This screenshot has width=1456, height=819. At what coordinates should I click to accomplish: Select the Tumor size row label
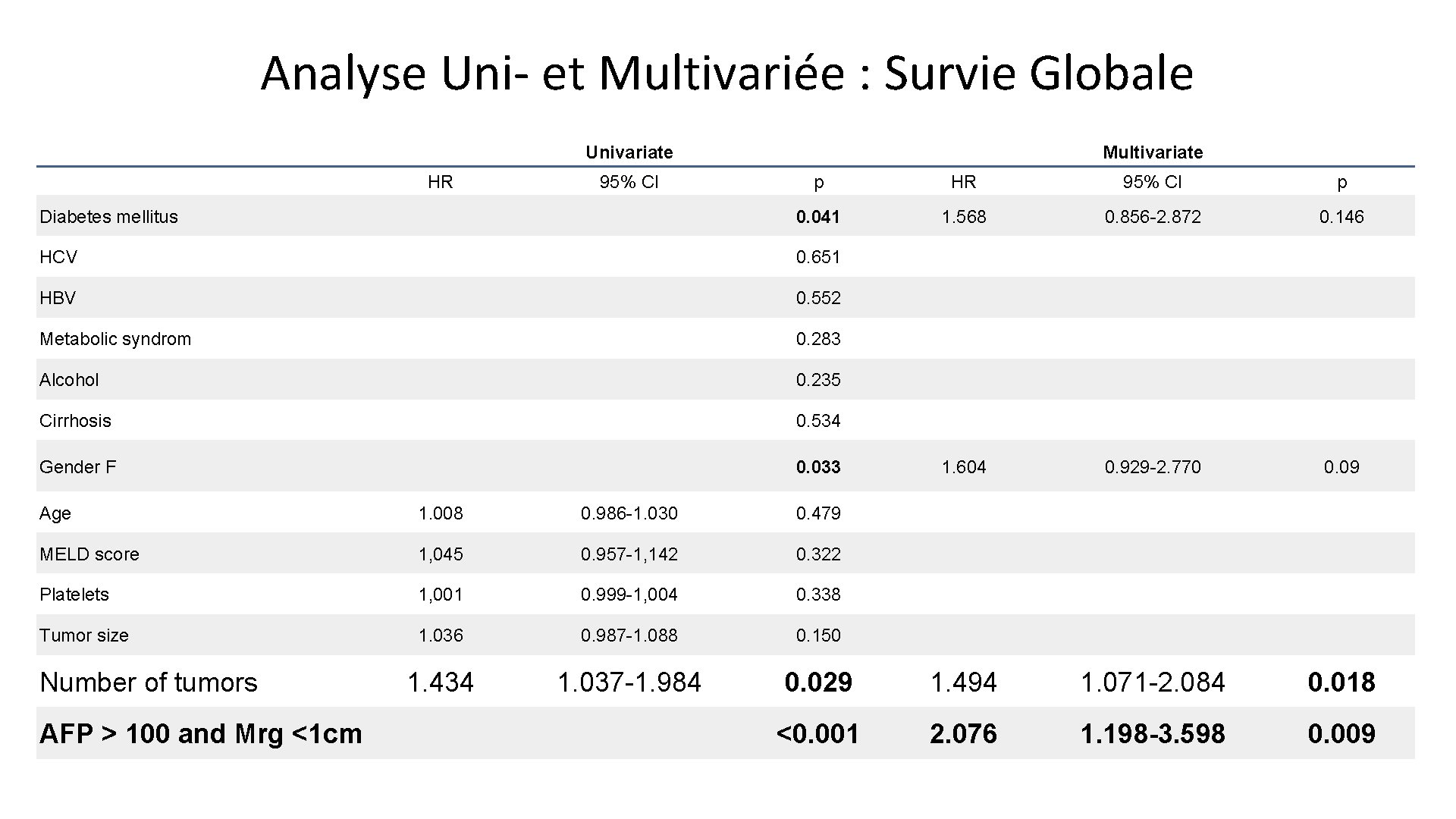pyautogui.click(x=83, y=635)
